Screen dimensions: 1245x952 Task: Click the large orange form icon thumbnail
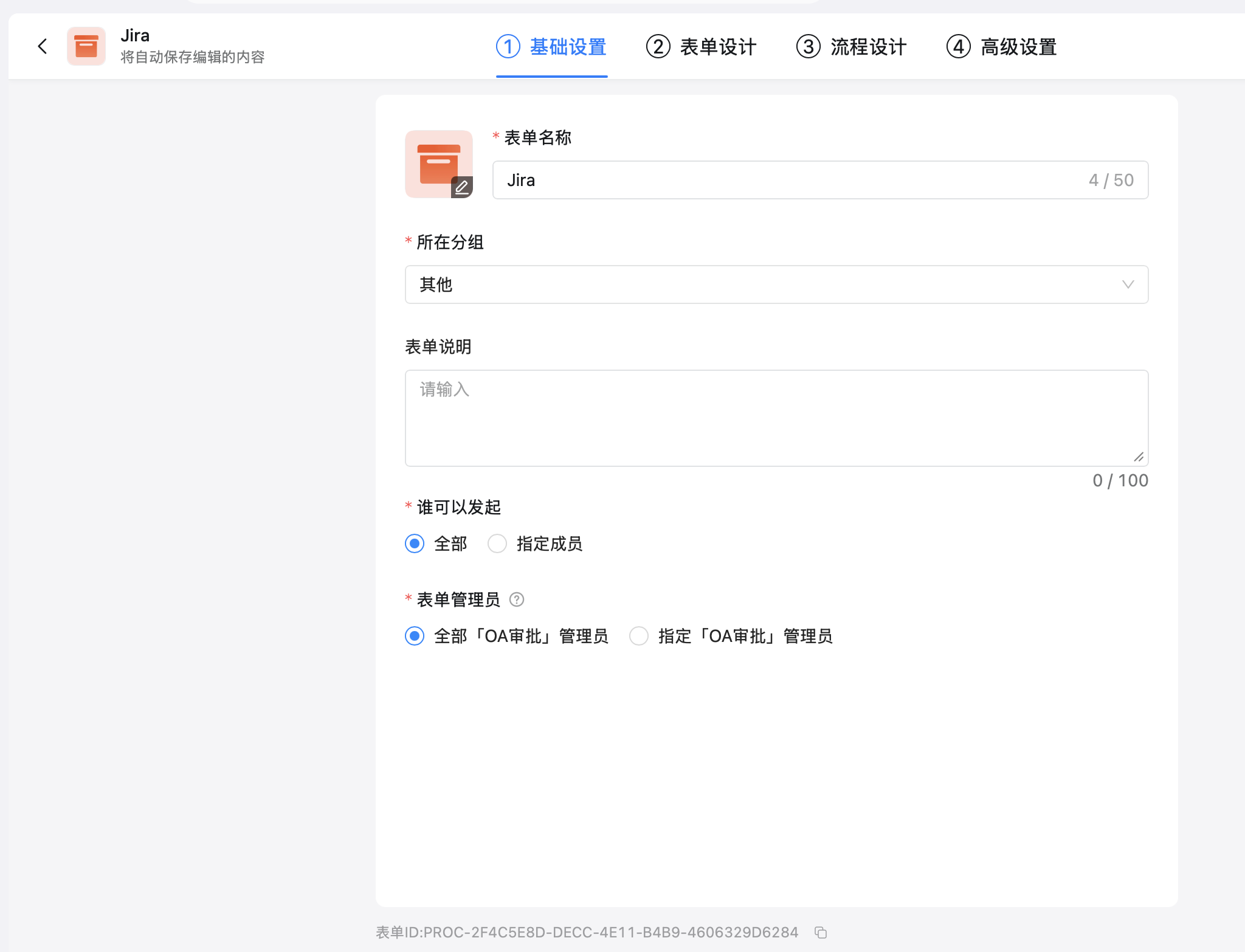[436, 162]
